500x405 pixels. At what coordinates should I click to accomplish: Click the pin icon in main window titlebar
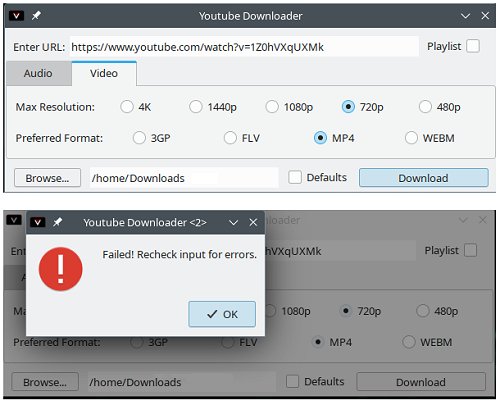tap(36, 15)
